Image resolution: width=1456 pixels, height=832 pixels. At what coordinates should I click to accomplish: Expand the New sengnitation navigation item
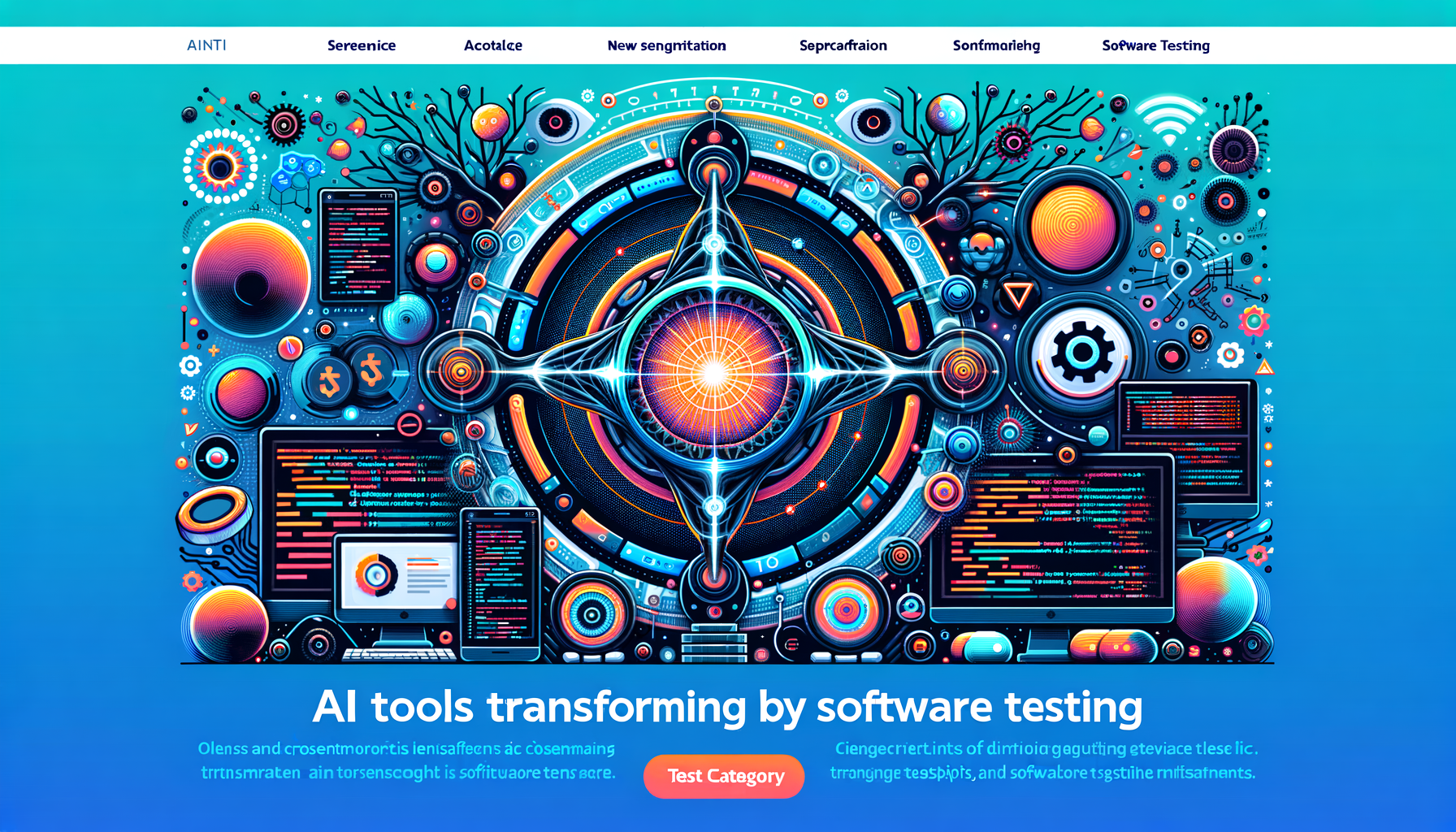(x=666, y=45)
